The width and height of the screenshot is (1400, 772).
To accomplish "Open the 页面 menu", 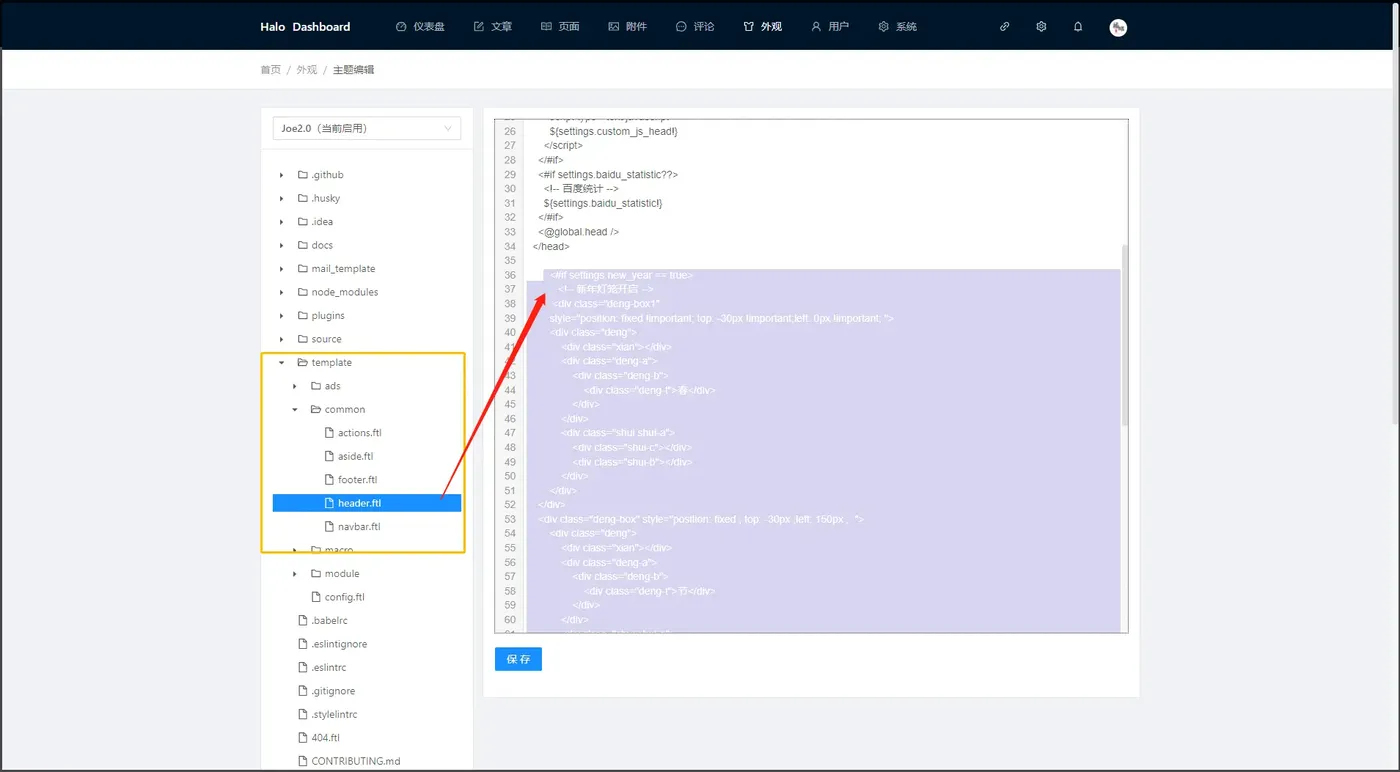I will pos(560,27).
